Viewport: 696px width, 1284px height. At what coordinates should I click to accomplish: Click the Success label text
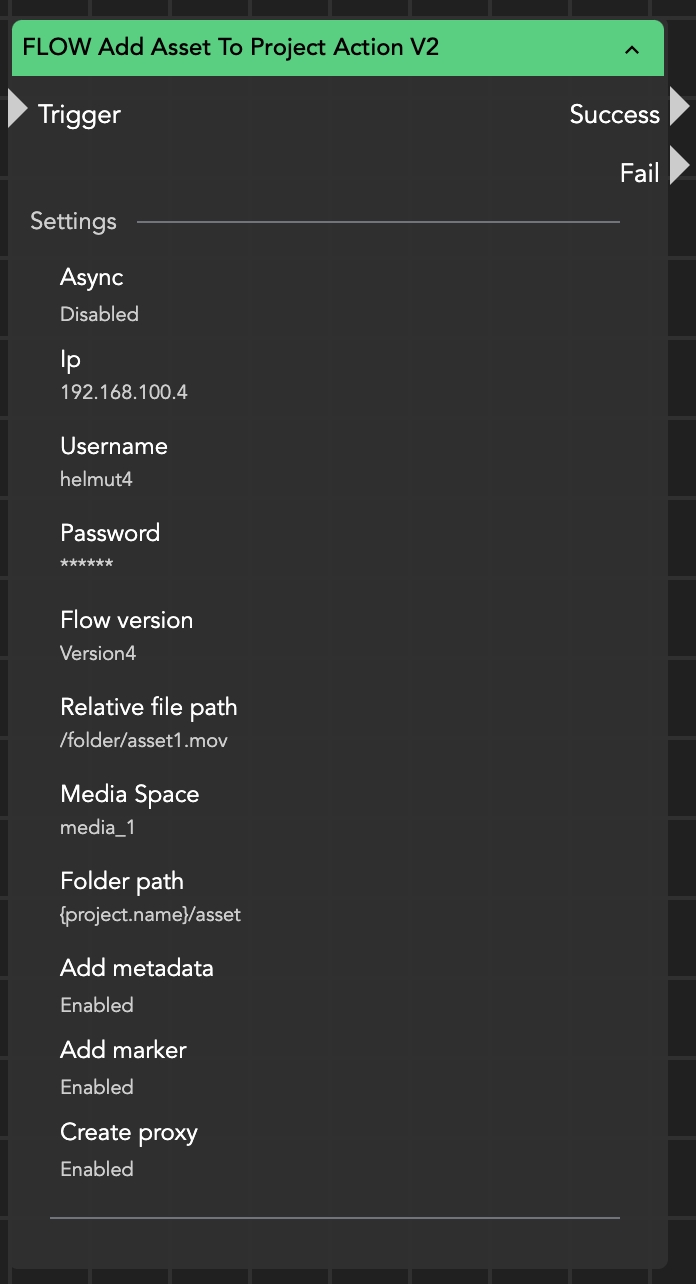pyautogui.click(x=614, y=115)
